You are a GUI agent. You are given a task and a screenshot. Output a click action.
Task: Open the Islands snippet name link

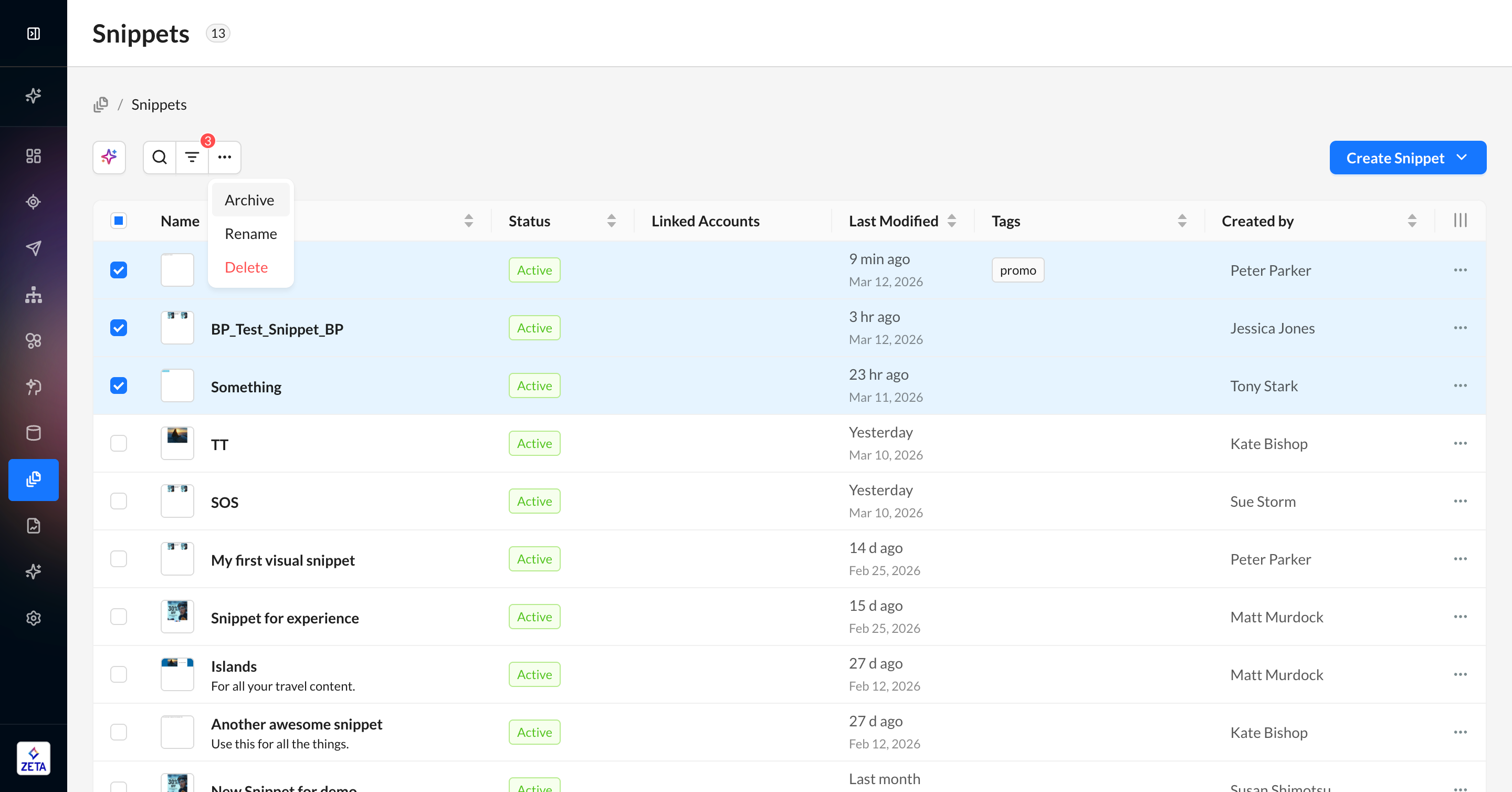(234, 666)
